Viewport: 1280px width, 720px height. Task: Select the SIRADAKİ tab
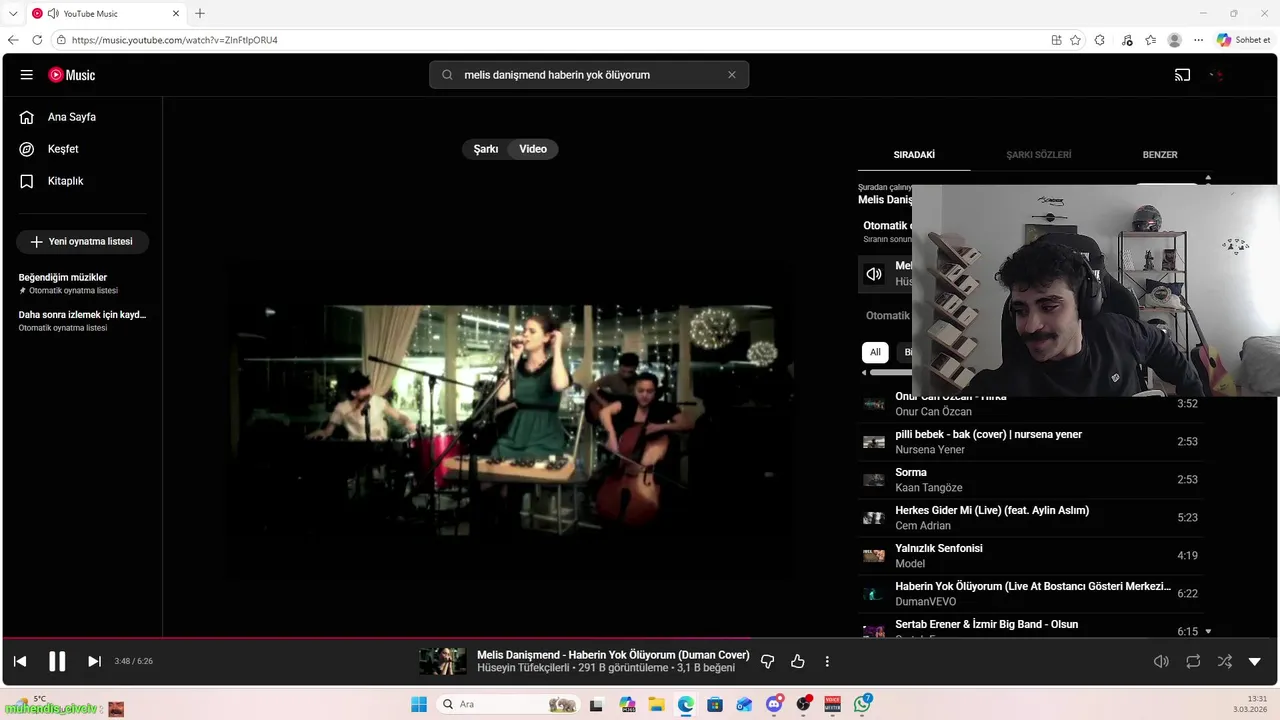click(x=914, y=155)
